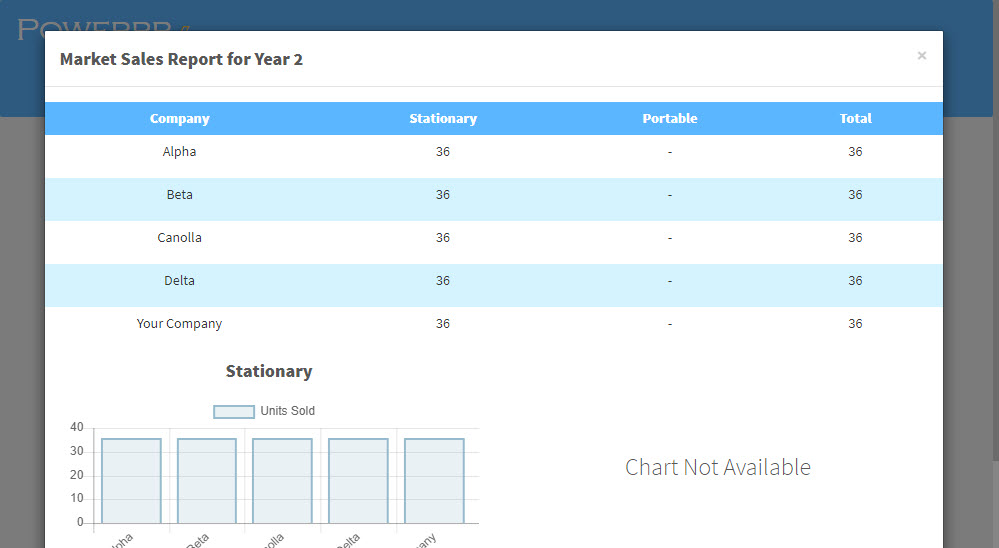Image resolution: width=999 pixels, height=548 pixels.
Task: Click Alpha's Total value 36
Action: (x=855, y=152)
